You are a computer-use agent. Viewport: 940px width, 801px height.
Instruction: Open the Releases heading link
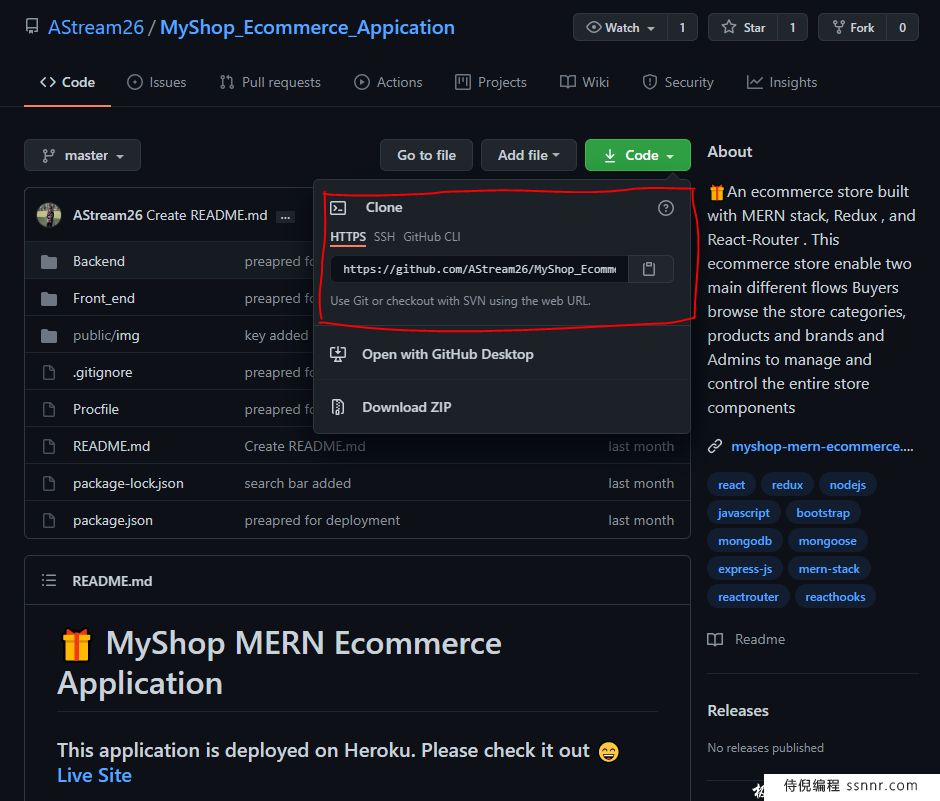click(x=738, y=710)
